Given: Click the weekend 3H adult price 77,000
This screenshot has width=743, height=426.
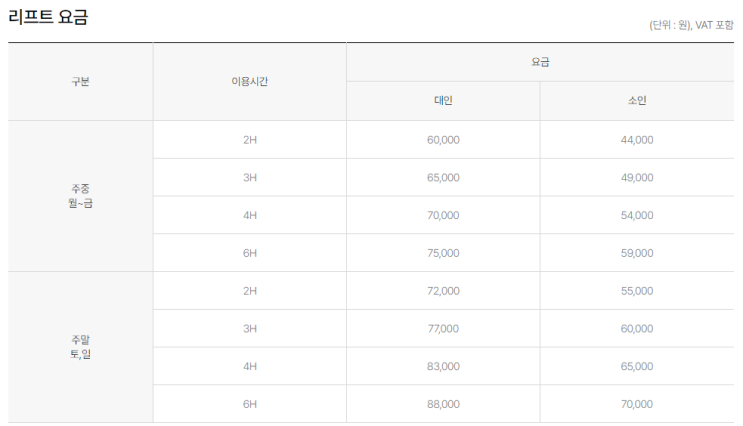Looking at the screenshot, I should tap(443, 328).
